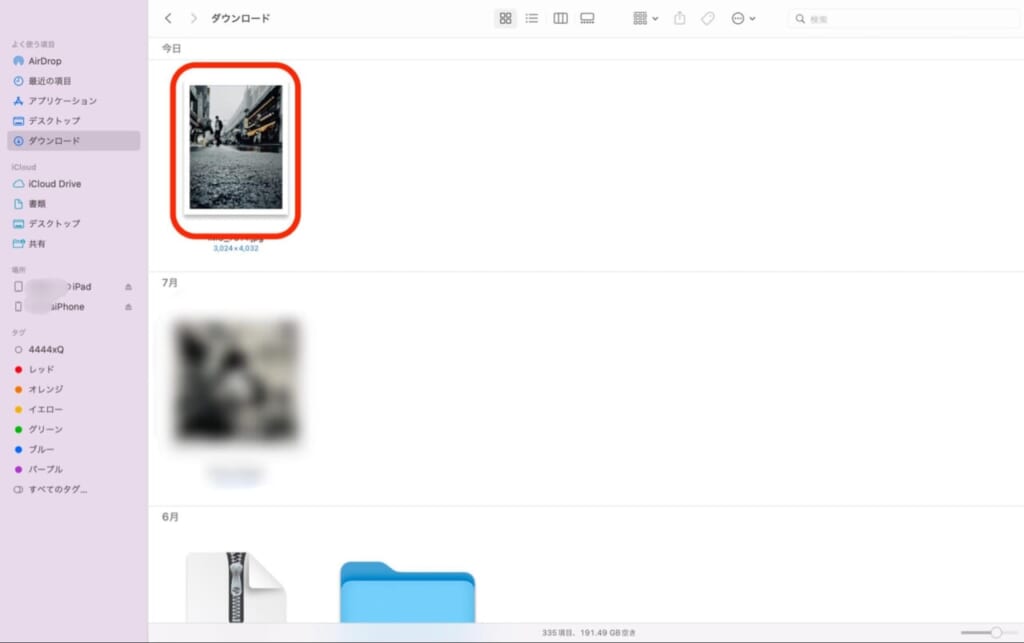1024x643 pixels.
Task: Click the status bar item count text
Action: 588,633
